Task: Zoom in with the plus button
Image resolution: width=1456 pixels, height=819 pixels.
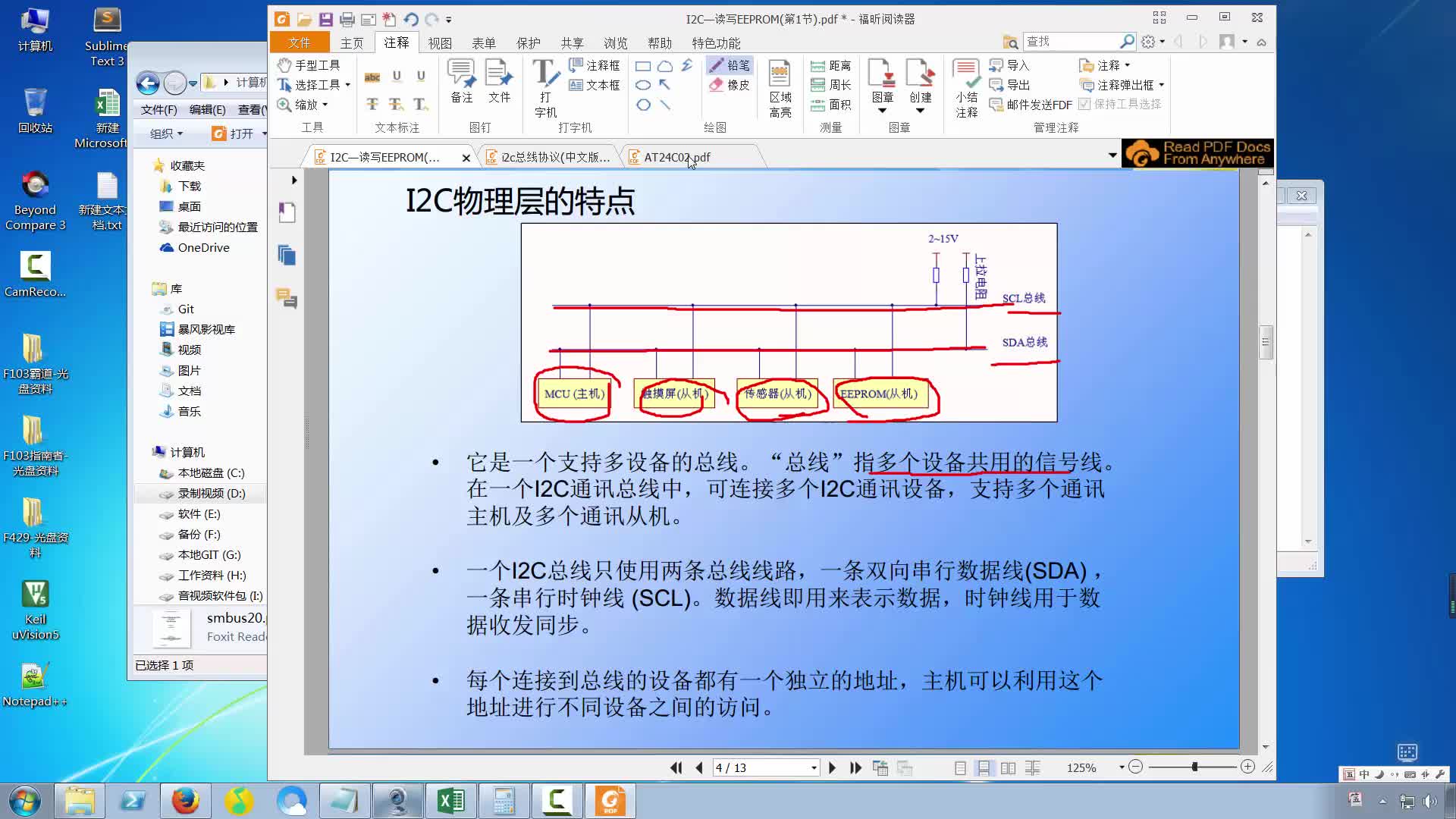Action: click(1247, 767)
